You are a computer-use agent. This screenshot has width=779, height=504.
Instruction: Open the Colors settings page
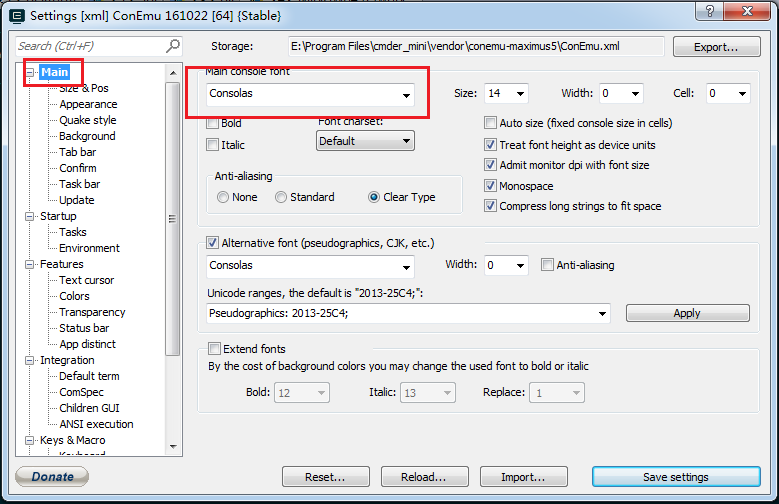click(74, 296)
